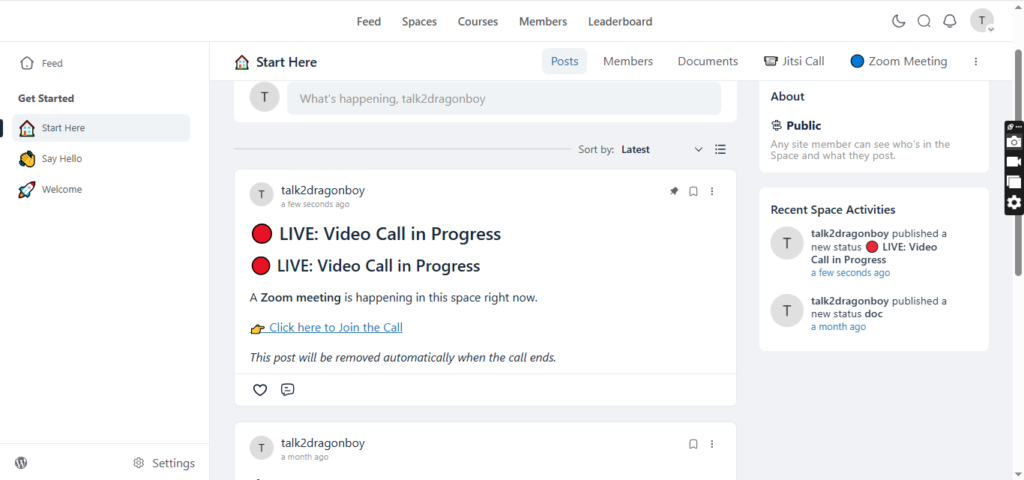The width and height of the screenshot is (1024, 480).
Task: Bookmark the LIVE Video Call post
Action: (694, 191)
